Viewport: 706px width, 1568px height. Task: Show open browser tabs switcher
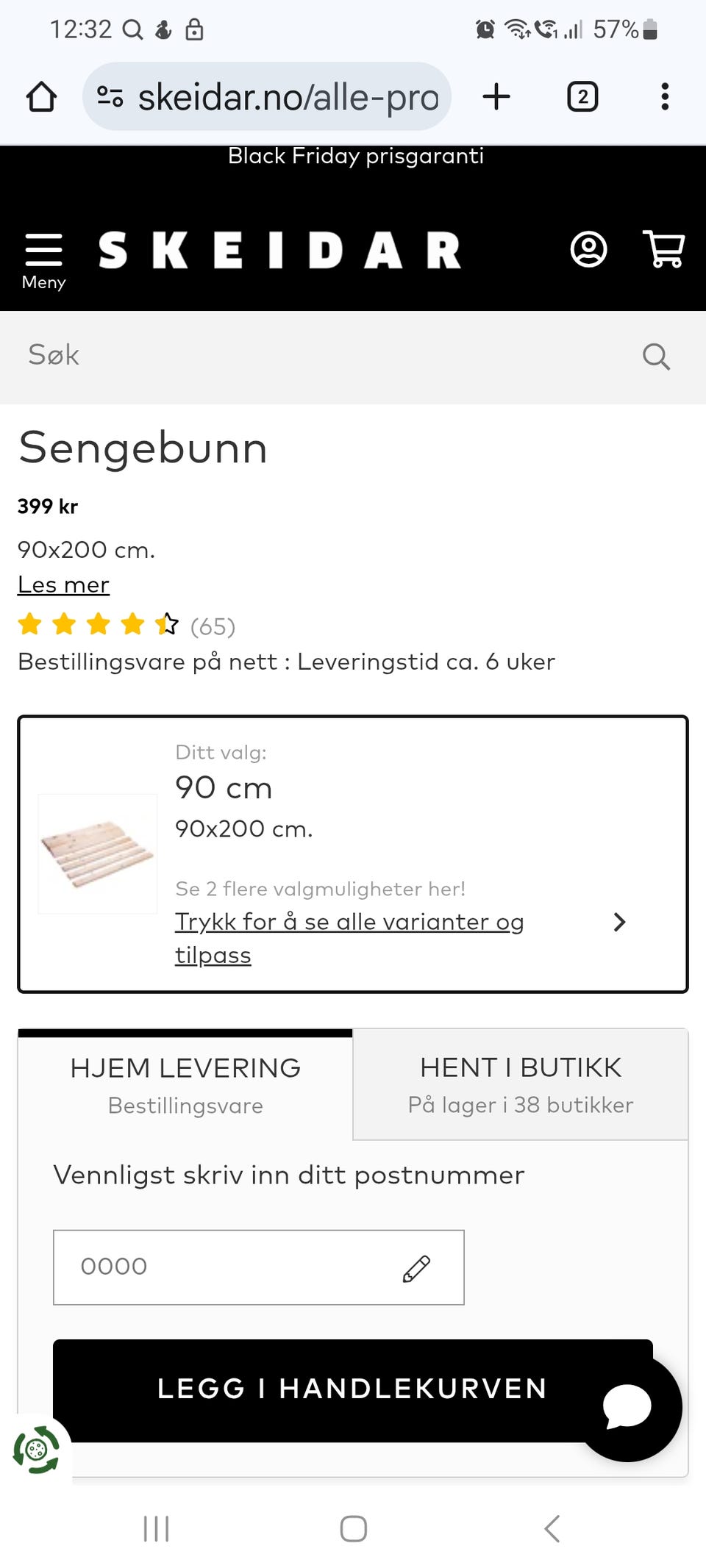(582, 96)
